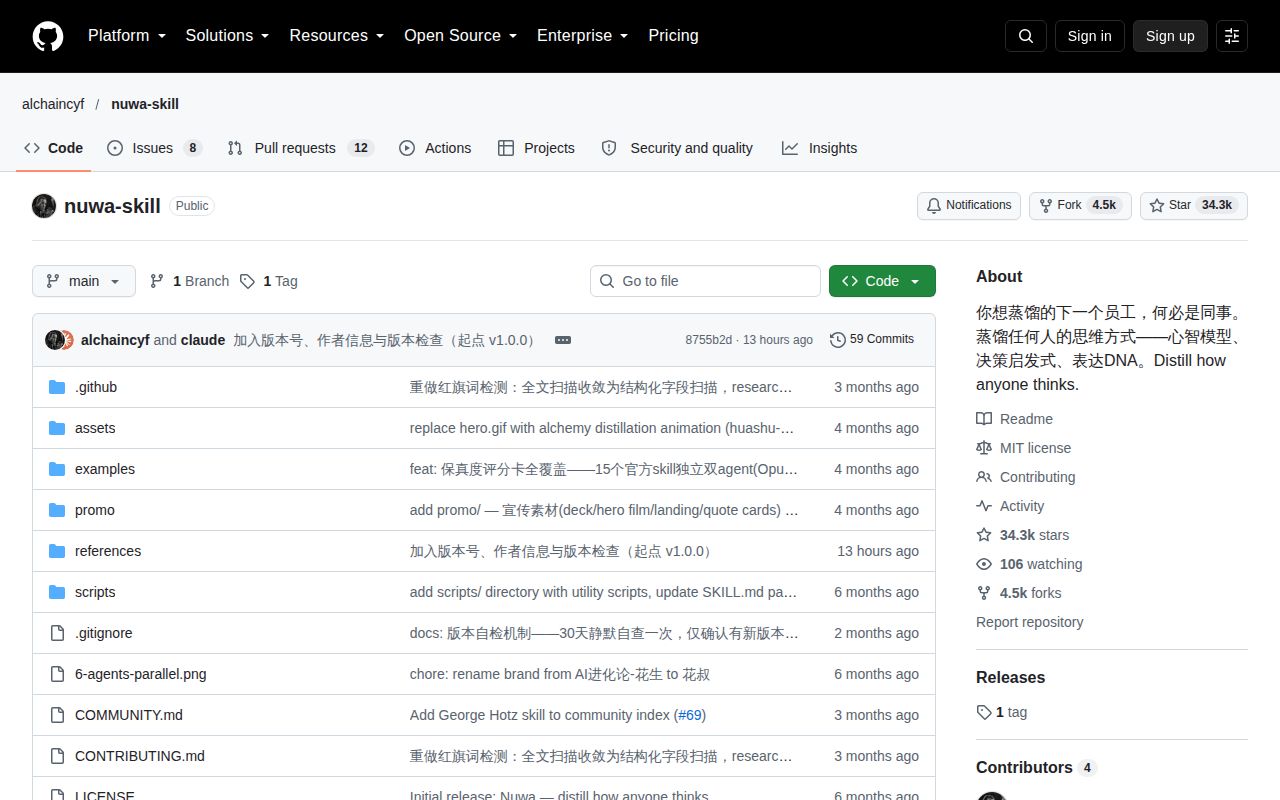Click Sign in
Screen dimensions: 1280x800
click(1089, 36)
